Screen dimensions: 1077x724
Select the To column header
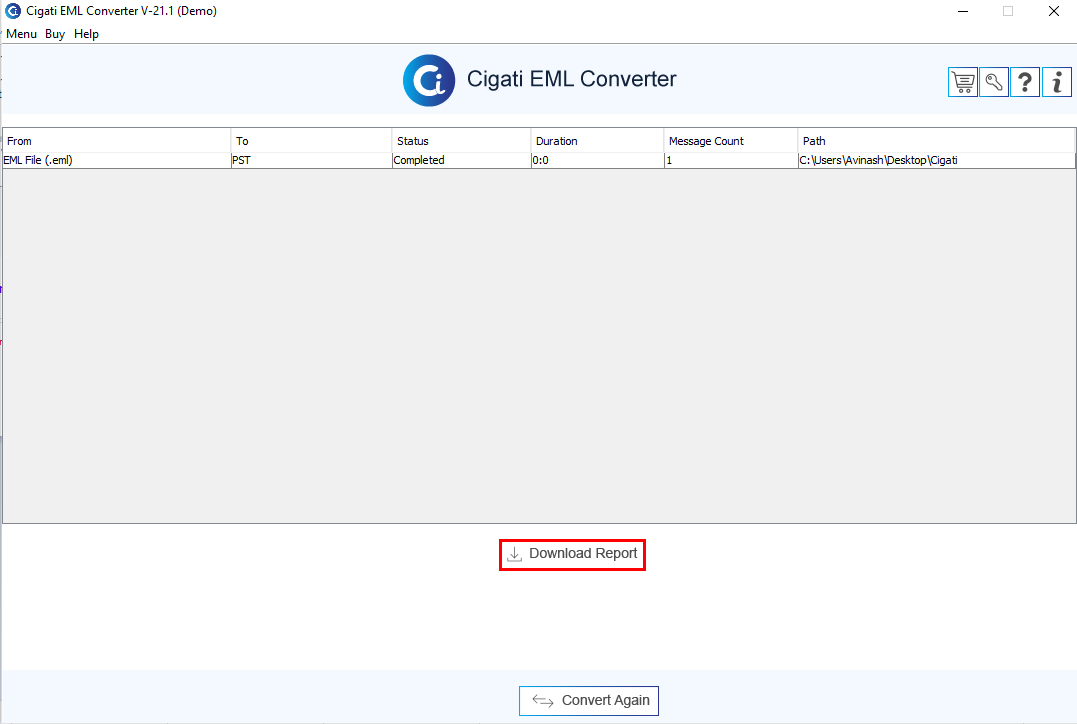311,141
